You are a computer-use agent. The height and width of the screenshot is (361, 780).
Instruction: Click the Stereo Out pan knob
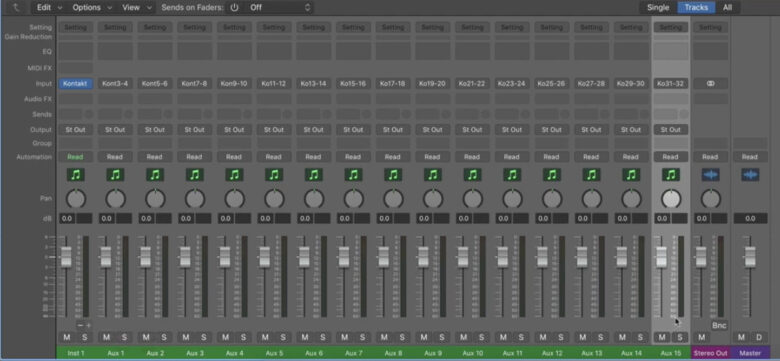pos(710,199)
